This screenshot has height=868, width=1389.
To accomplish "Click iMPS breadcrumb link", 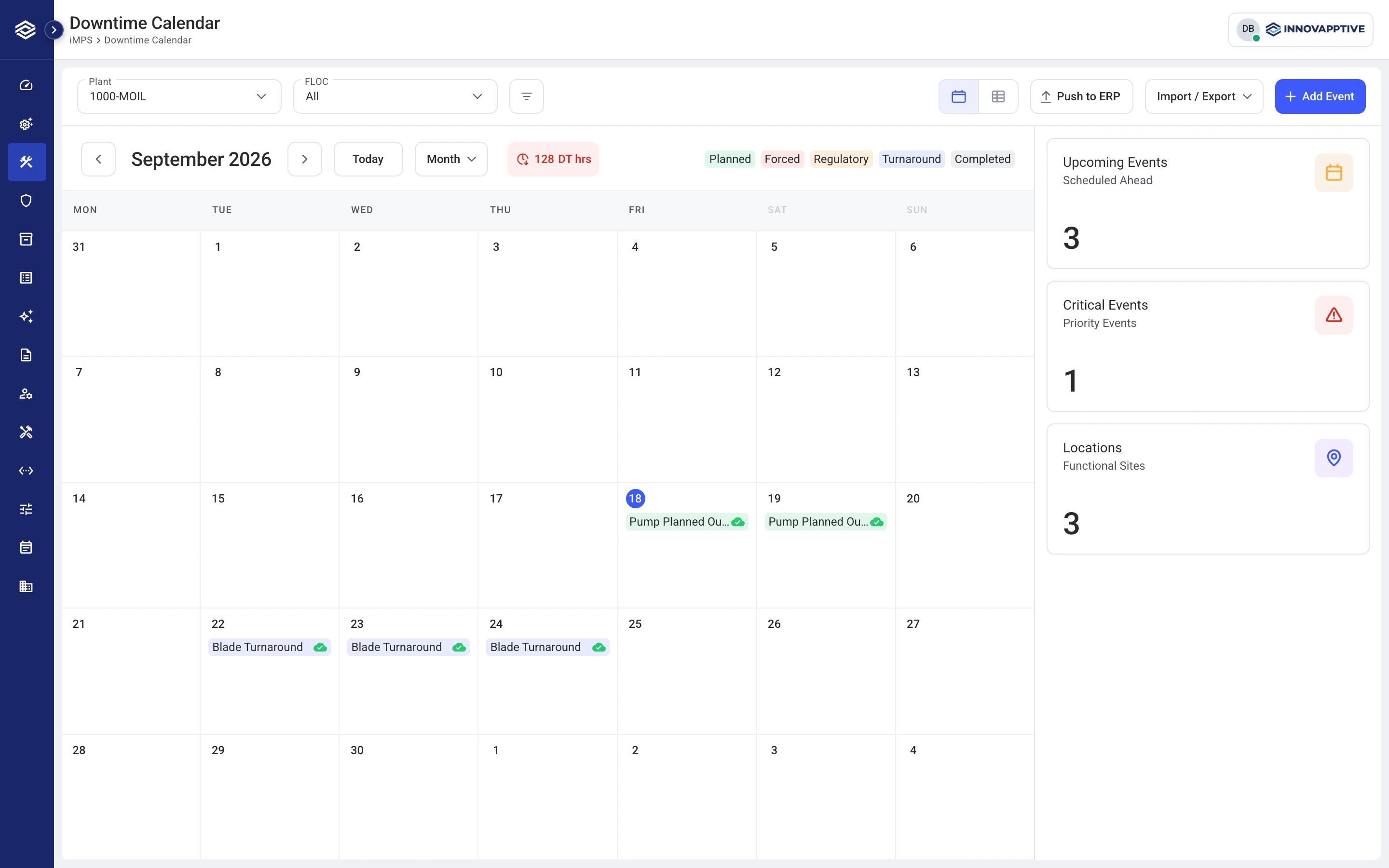I will pyautogui.click(x=81, y=40).
